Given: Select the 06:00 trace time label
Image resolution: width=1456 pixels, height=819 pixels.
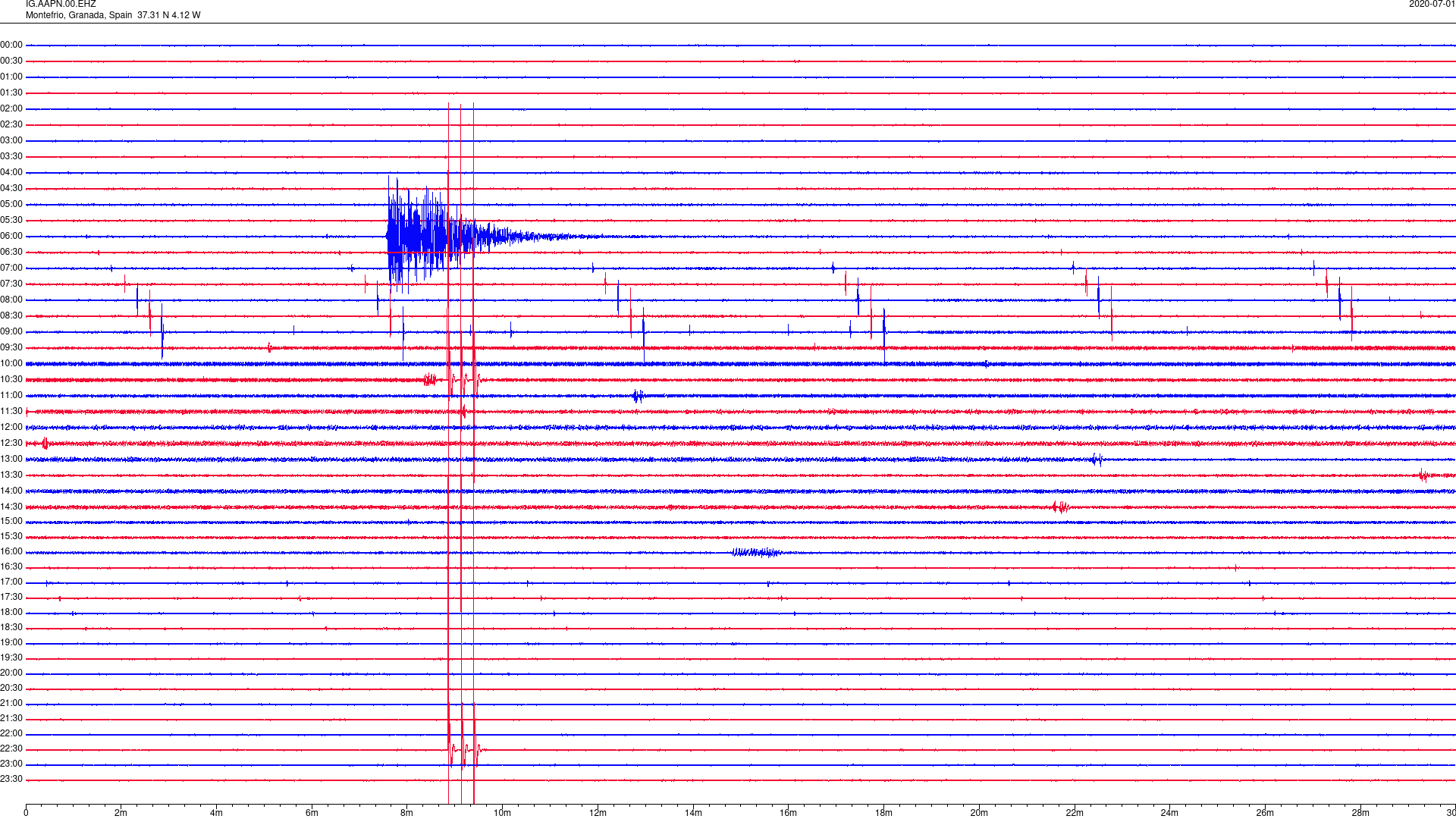Looking at the screenshot, I should [x=11, y=236].
